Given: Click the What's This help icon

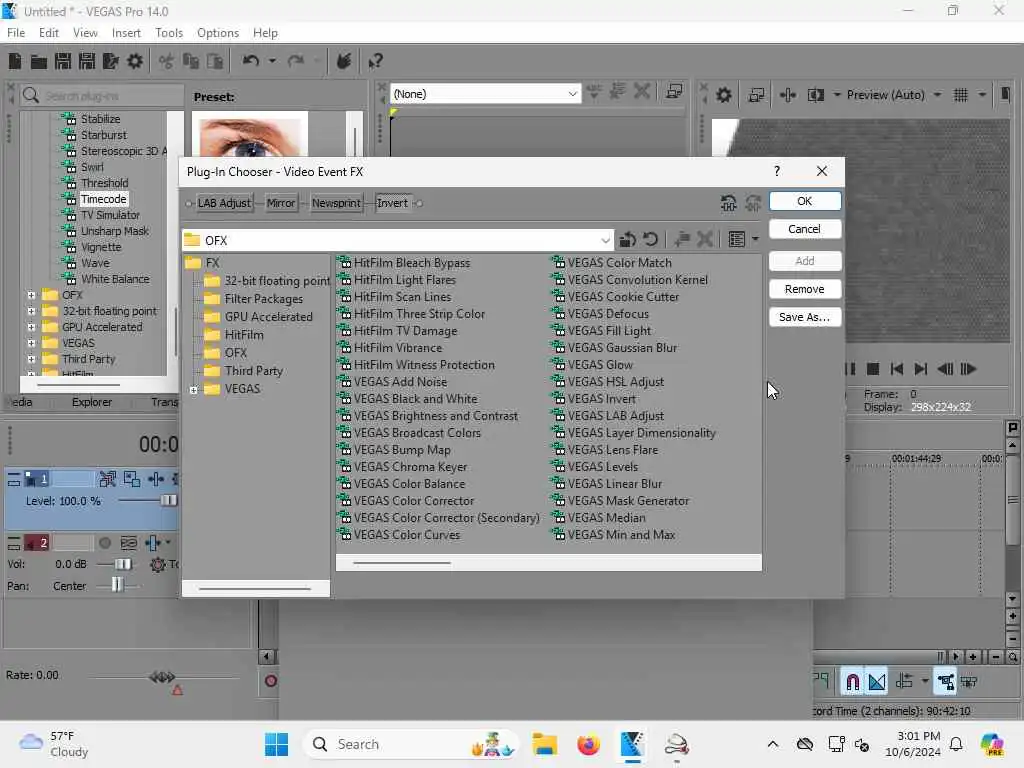Looking at the screenshot, I should click(375, 61).
